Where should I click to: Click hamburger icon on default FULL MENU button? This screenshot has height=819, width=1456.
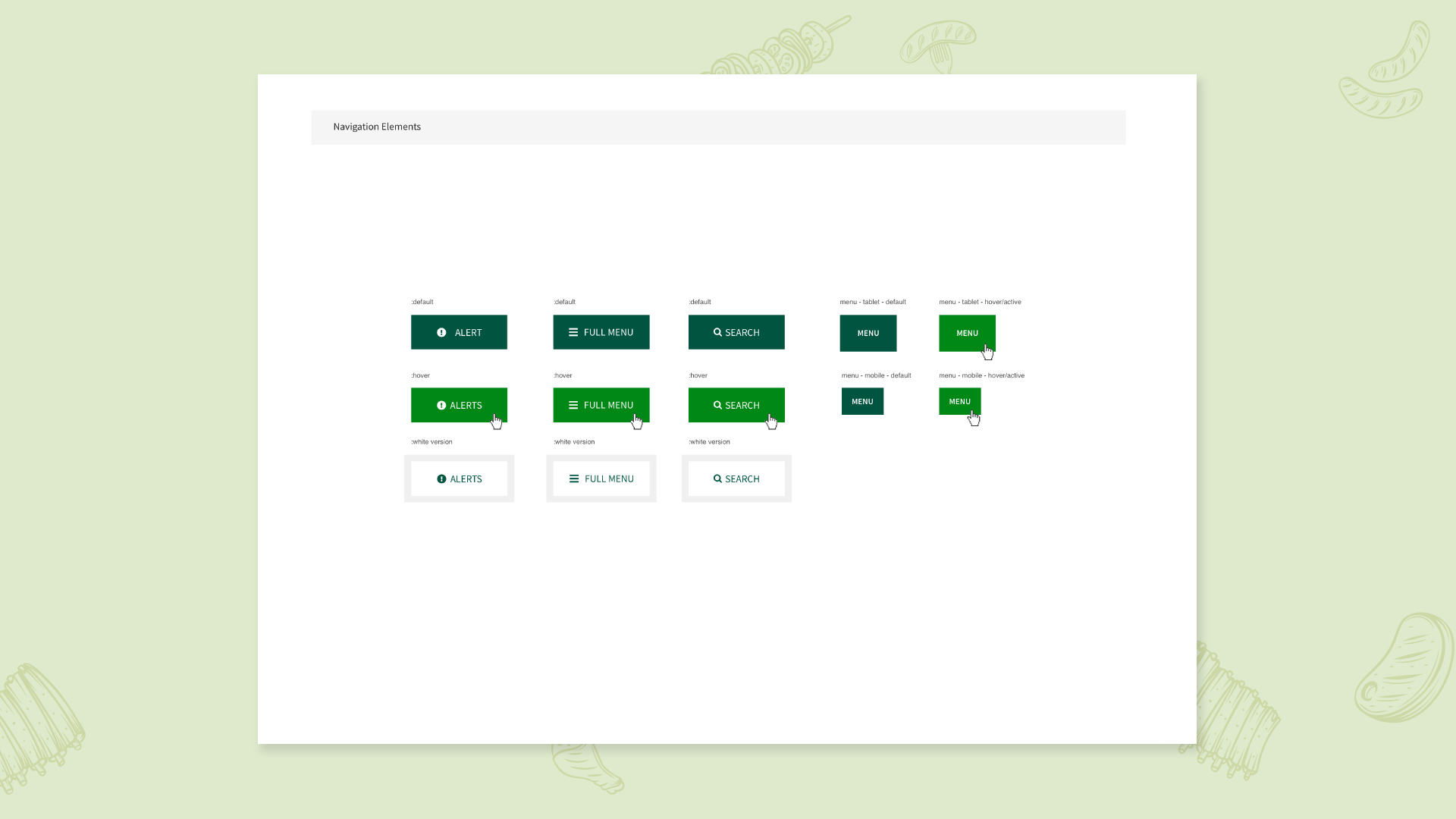point(573,332)
